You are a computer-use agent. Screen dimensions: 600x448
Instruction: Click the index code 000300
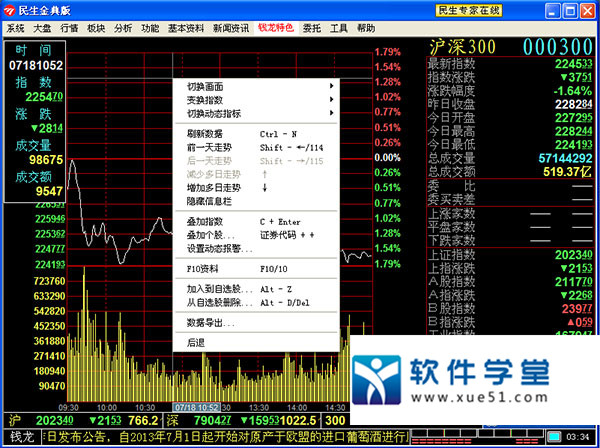click(558, 47)
